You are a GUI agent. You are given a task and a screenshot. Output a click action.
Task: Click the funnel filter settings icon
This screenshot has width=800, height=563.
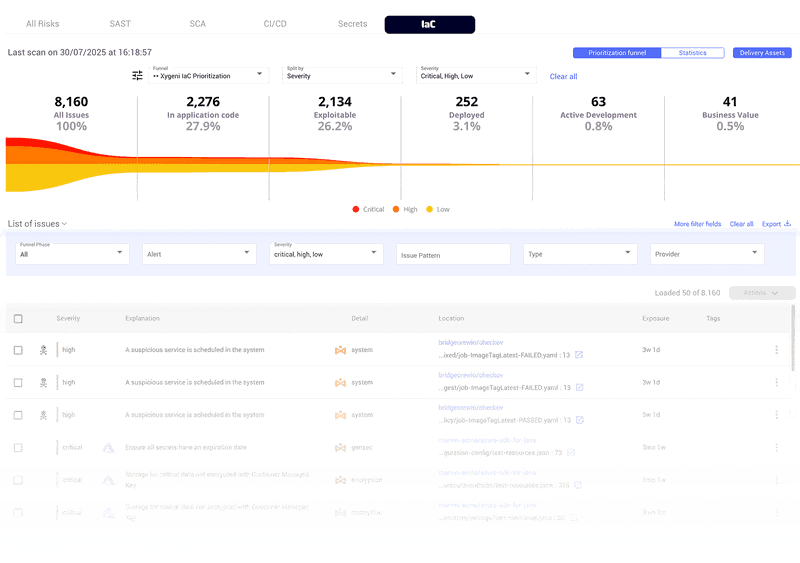pyautogui.click(x=137, y=76)
